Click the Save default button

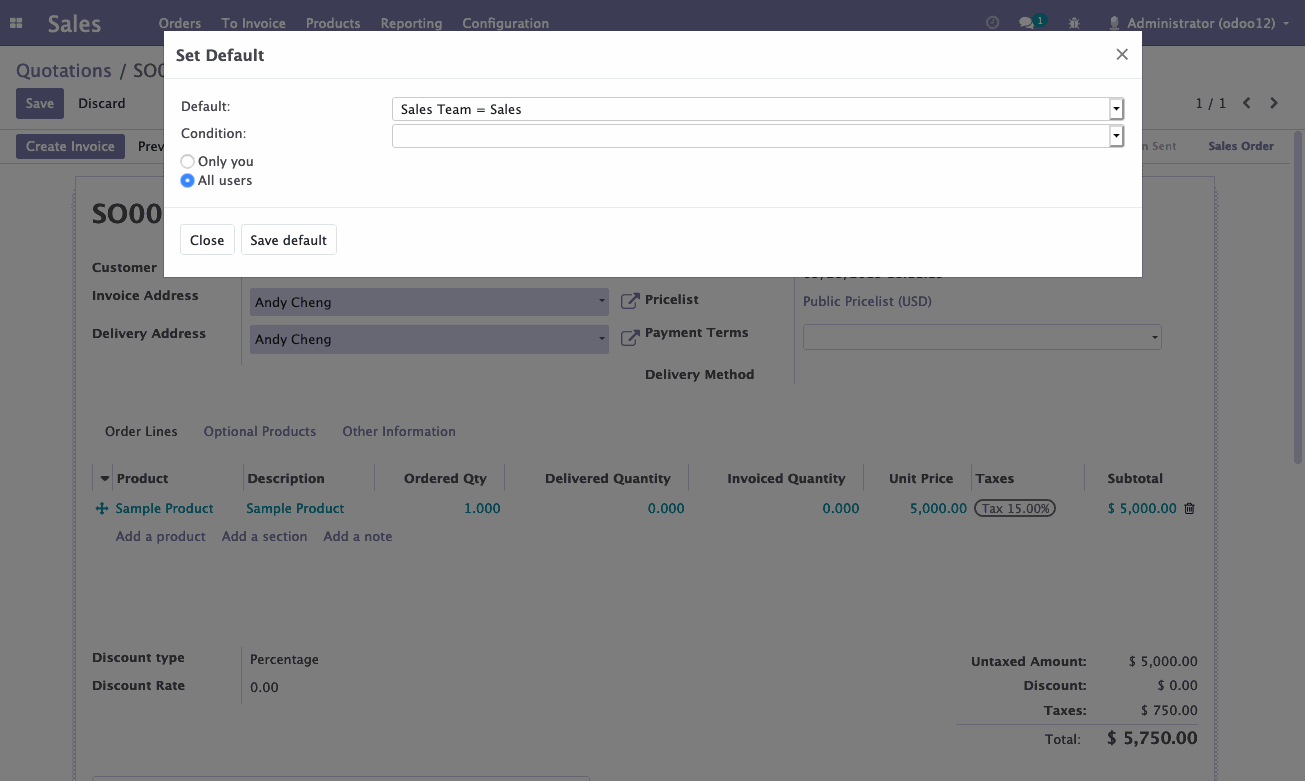click(x=288, y=240)
